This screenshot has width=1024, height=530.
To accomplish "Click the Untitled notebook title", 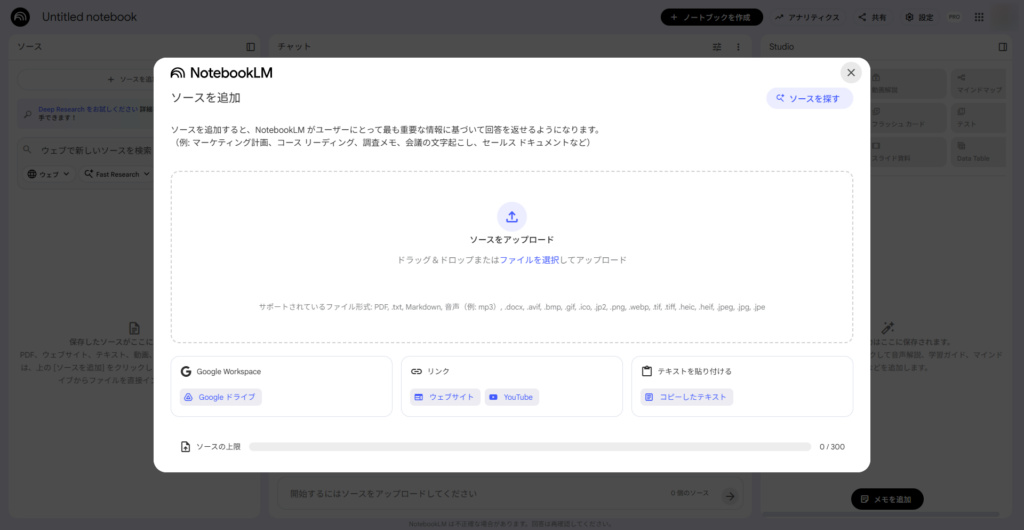I will (x=89, y=17).
